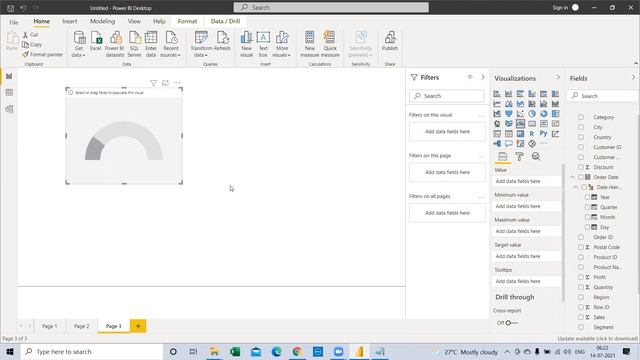Open Model view in left sidebar
Viewport: 640px width, 360px height.
(9, 109)
